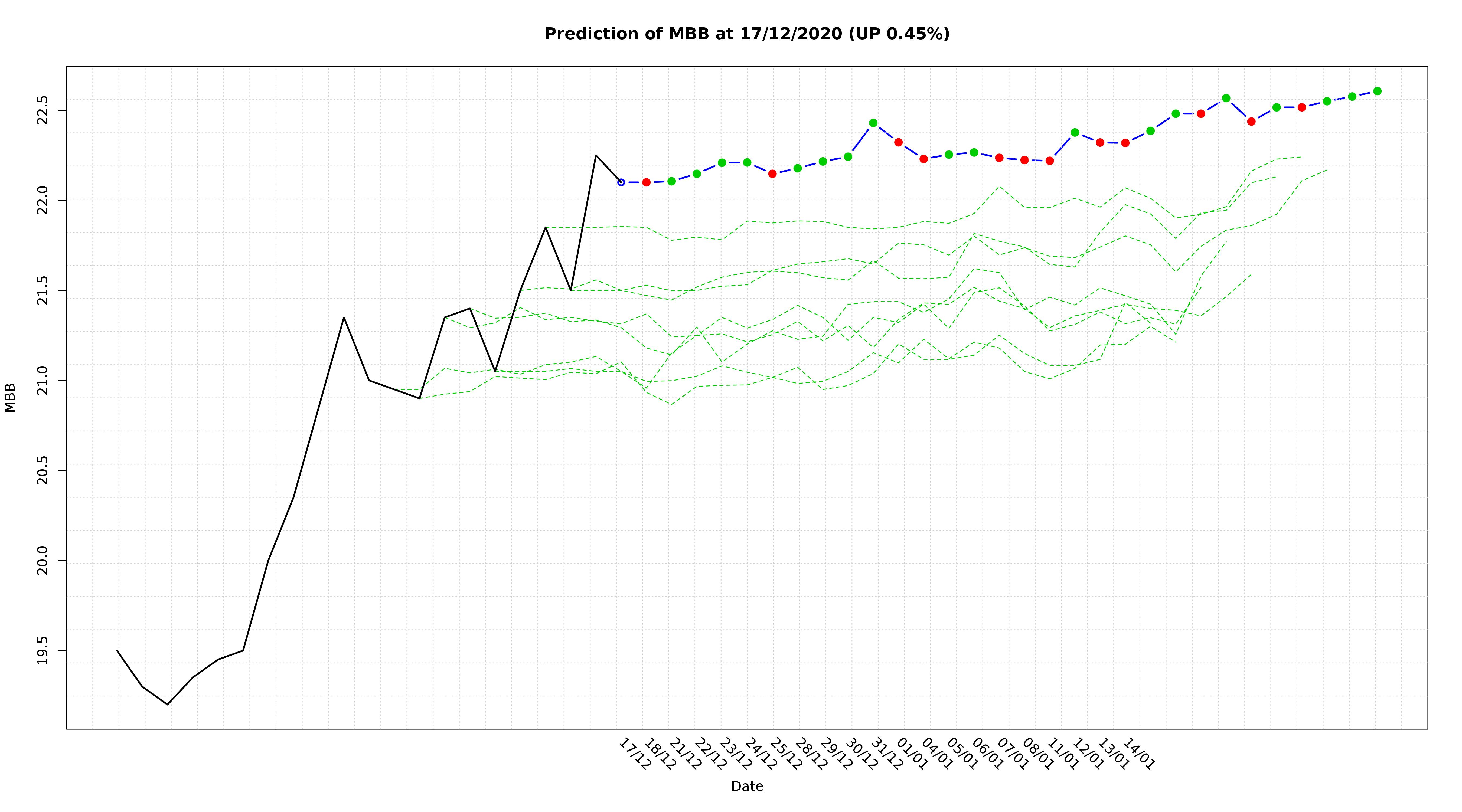The width and height of the screenshot is (1462, 812).
Task: Click the hollow blue circle marker at 17/12
Action: [621, 182]
